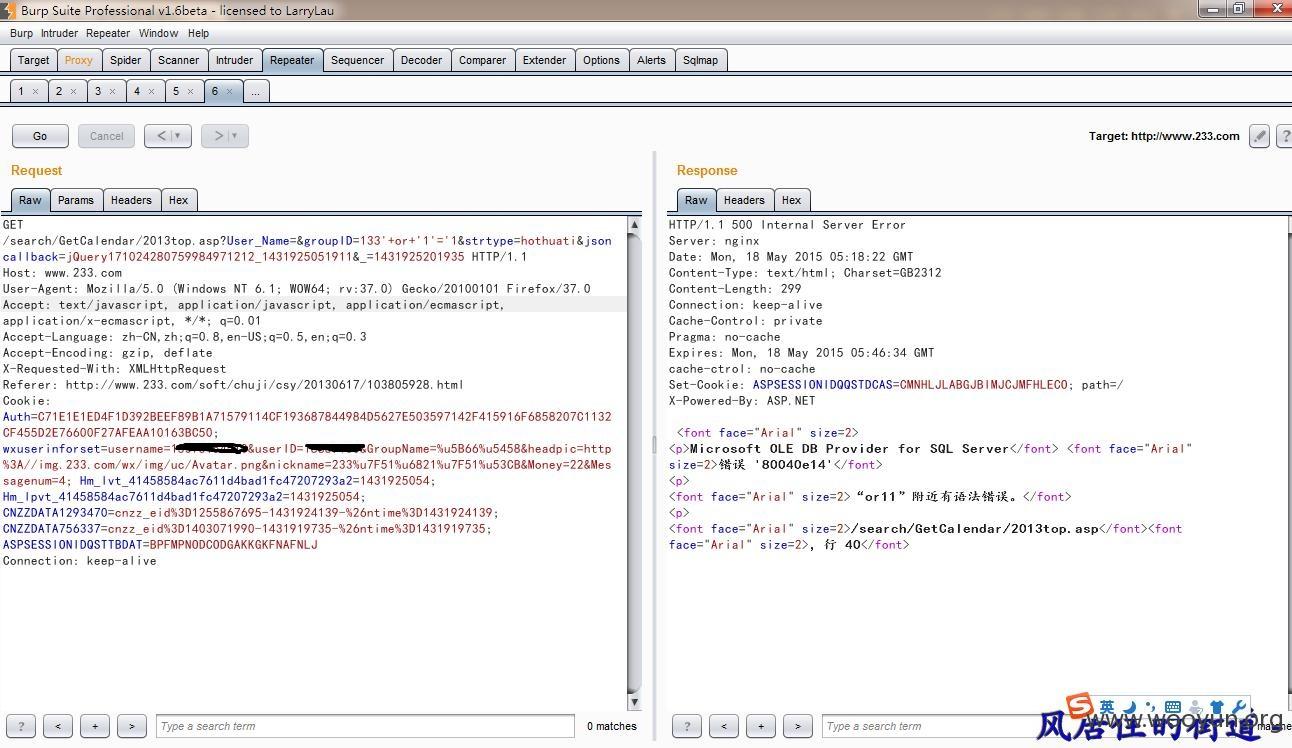Viewport: 1292px width, 748px height.
Task: Select the response Raw tab
Action: click(x=696, y=200)
